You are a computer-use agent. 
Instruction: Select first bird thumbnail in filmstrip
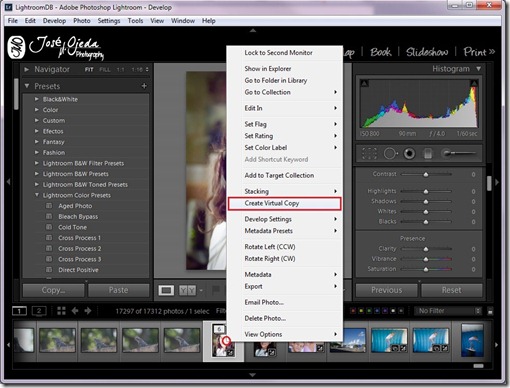click(57, 340)
